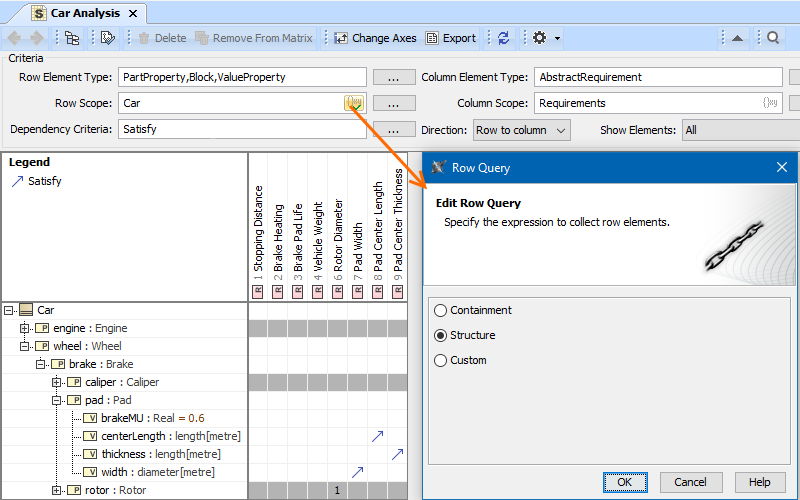Close the Row Query dialog

tap(782, 167)
